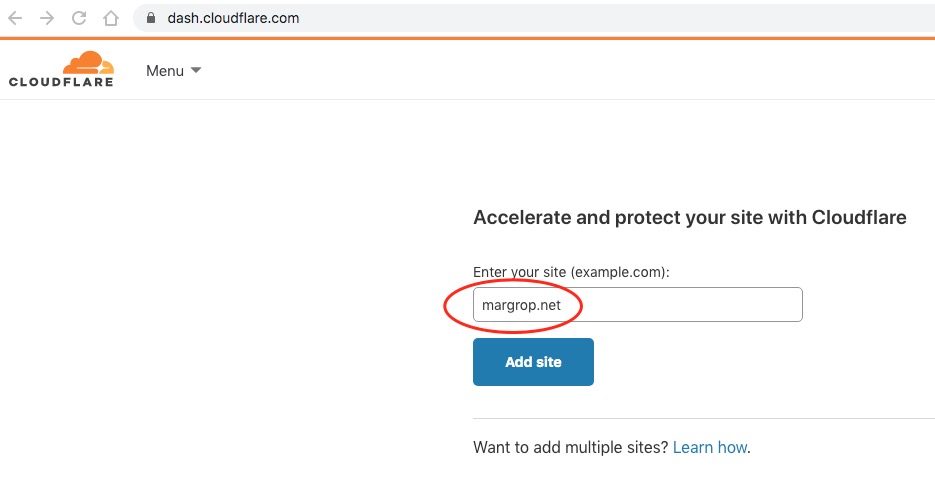Go back with the browser back arrow
Image resolution: width=935 pixels, height=502 pixels.
(x=15, y=18)
